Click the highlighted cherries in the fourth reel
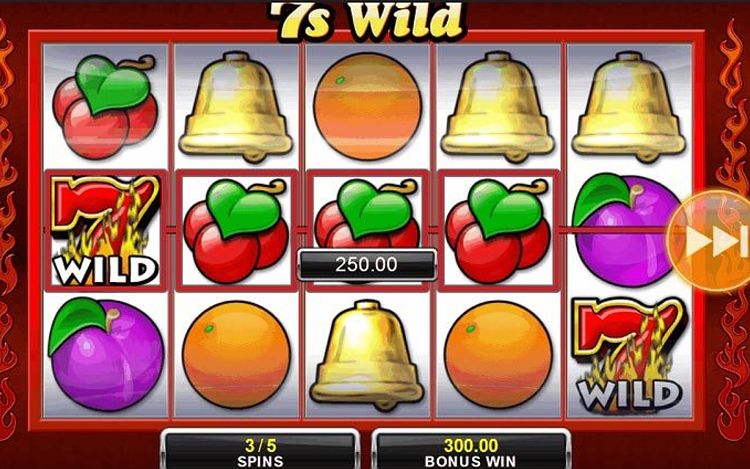750x469 pixels. pos(498,230)
